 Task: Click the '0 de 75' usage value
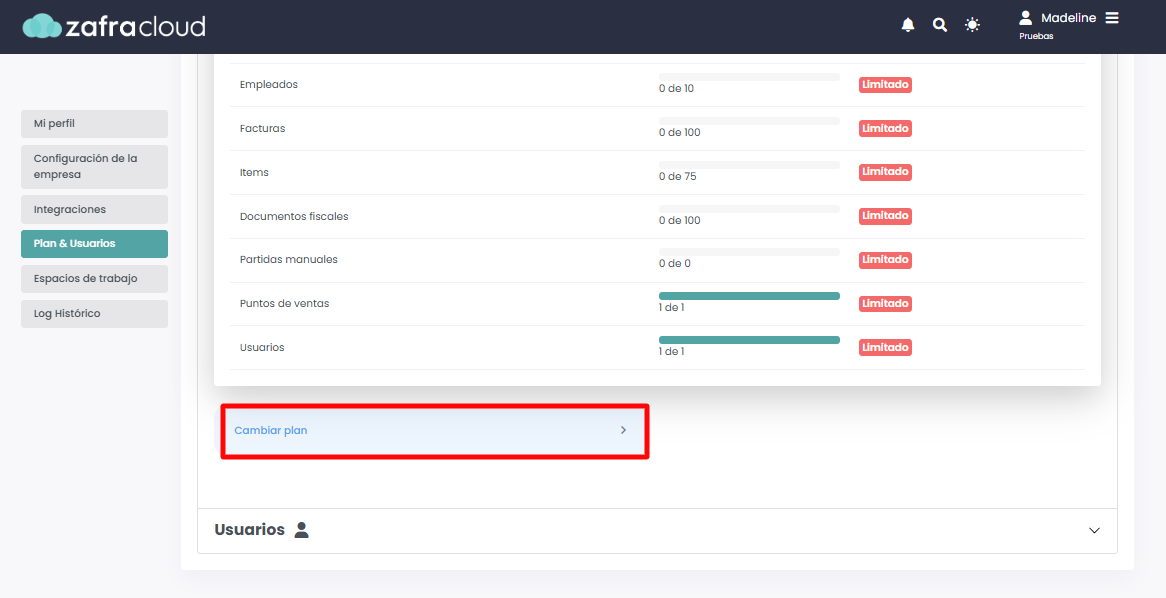(x=677, y=176)
